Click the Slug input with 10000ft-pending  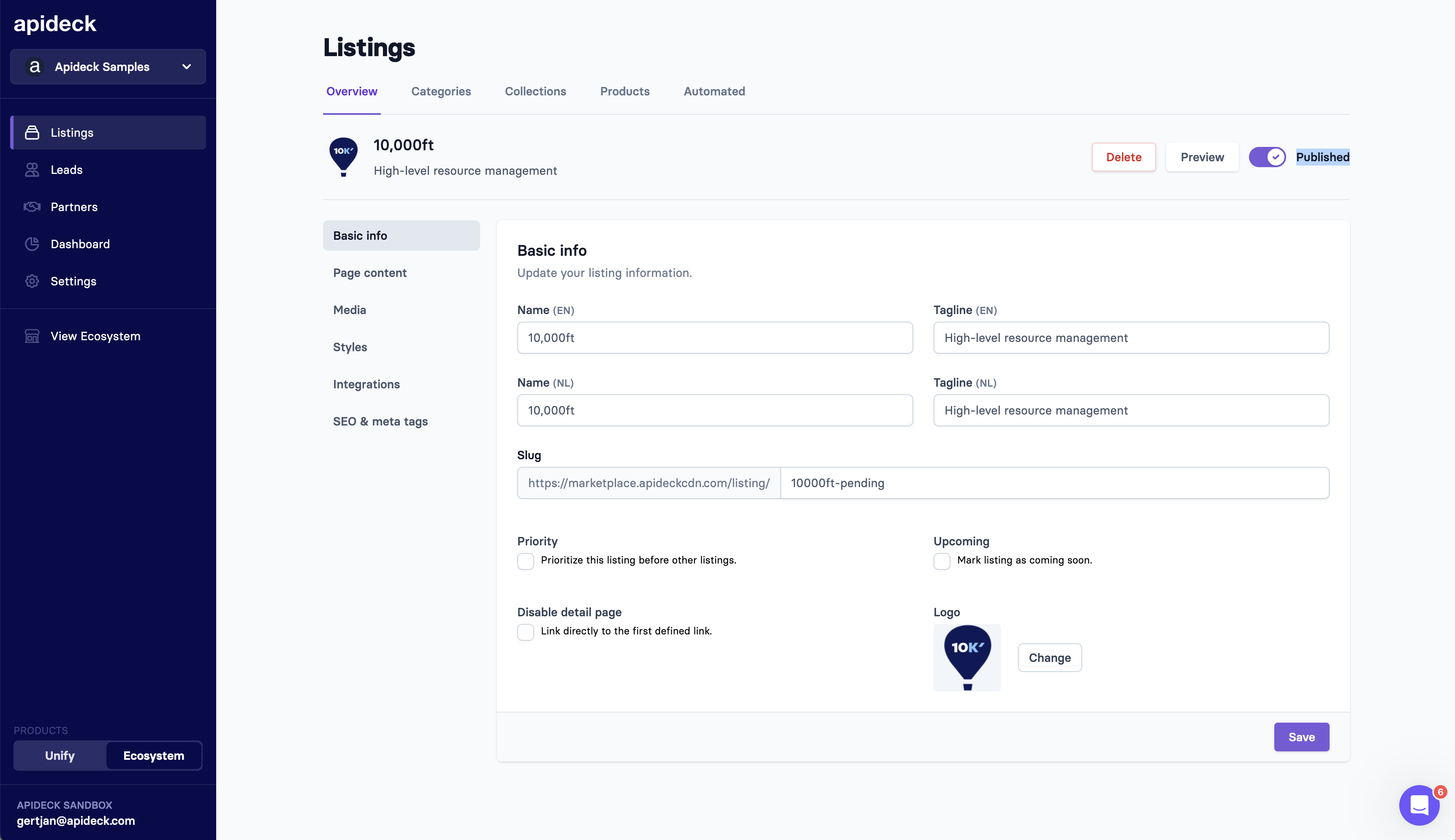[1055, 483]
